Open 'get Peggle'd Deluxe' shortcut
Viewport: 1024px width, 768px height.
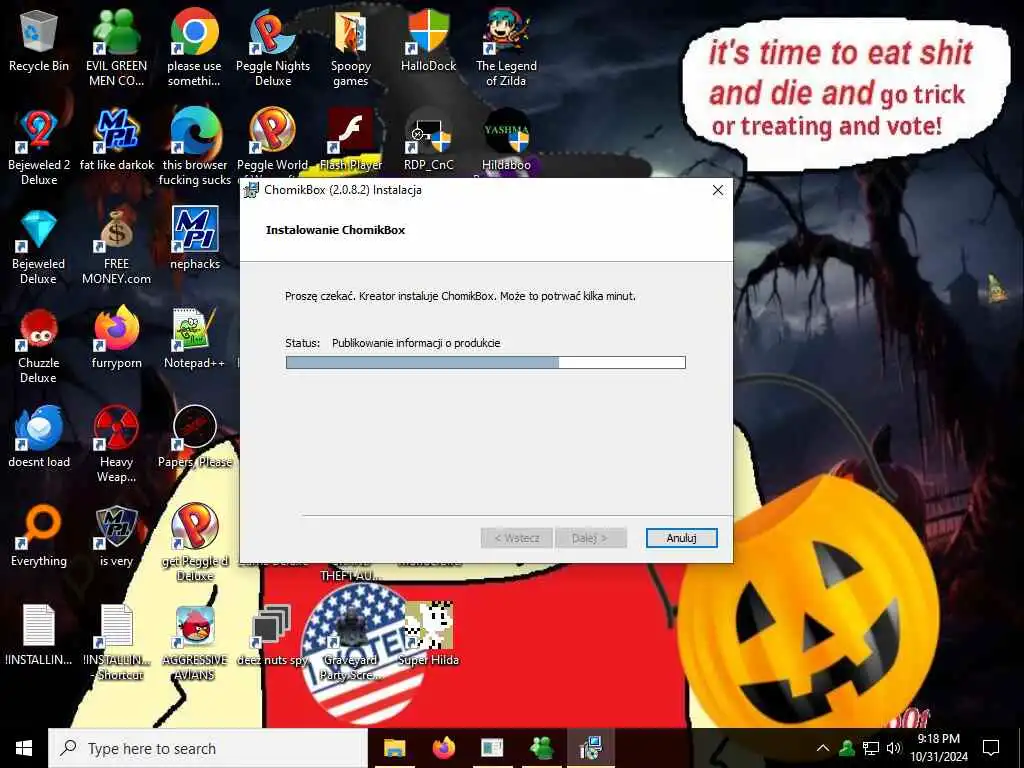(x=195, y=542)
